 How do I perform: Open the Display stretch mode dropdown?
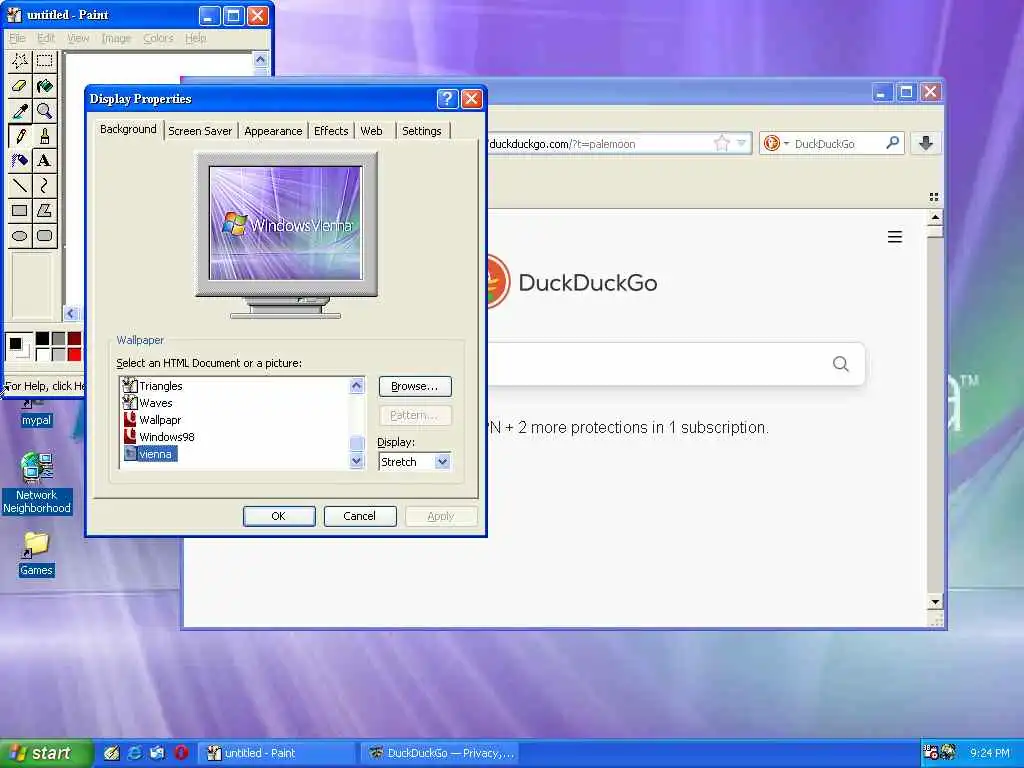click(442, 462)
